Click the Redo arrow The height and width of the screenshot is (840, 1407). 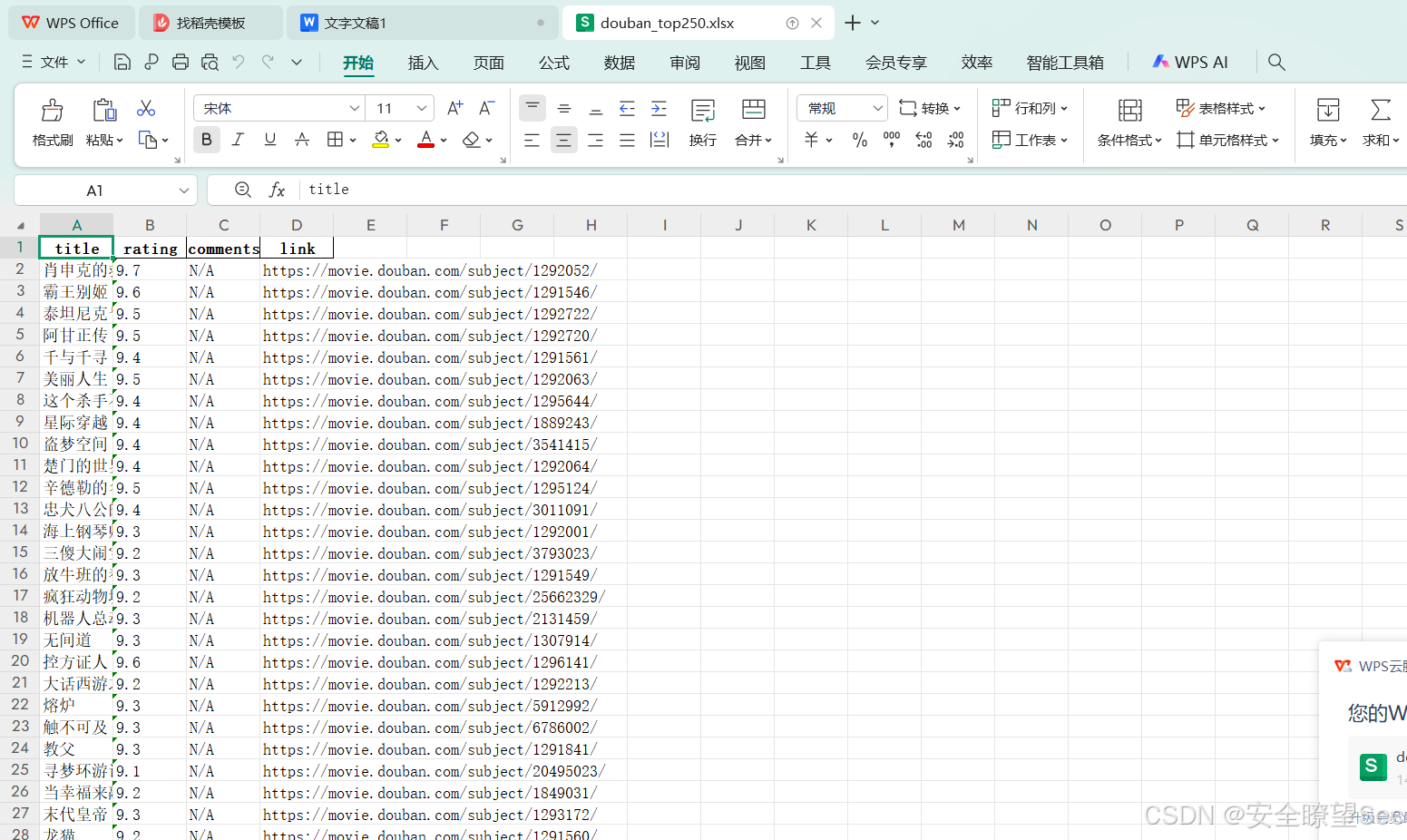click(x=268, y=62)
